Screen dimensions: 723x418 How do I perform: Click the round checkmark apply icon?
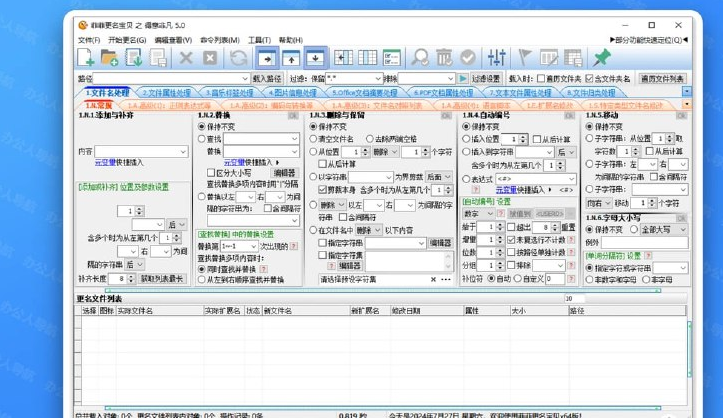(x=468, y=58)
